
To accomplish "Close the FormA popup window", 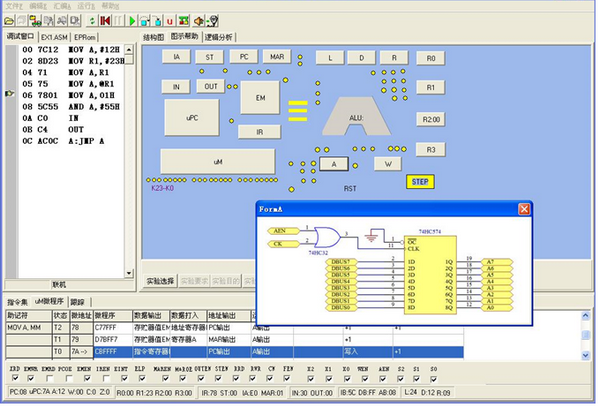I will [523, 210].
